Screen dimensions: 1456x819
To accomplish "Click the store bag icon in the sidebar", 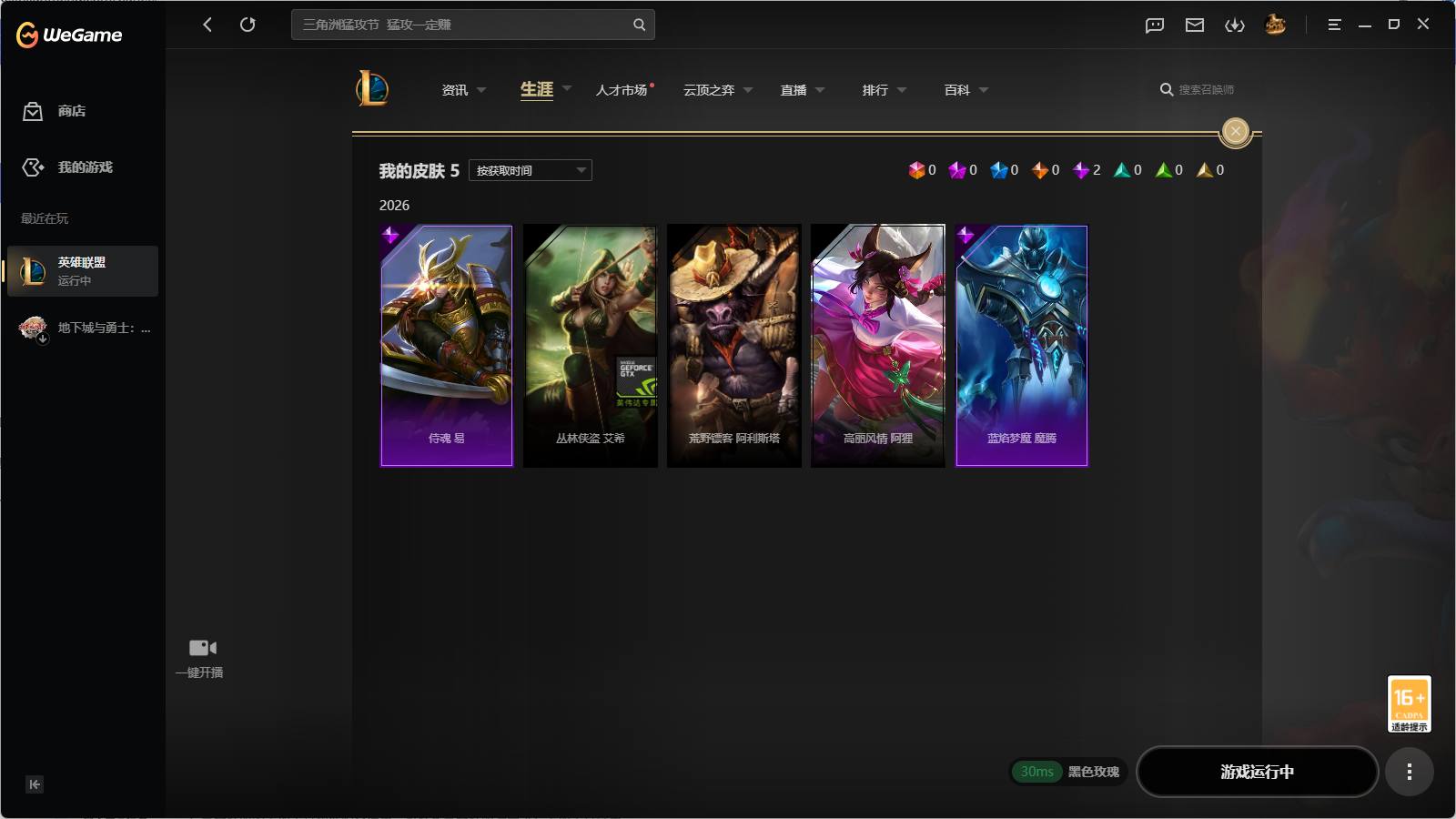I will [x=33, y=111].
